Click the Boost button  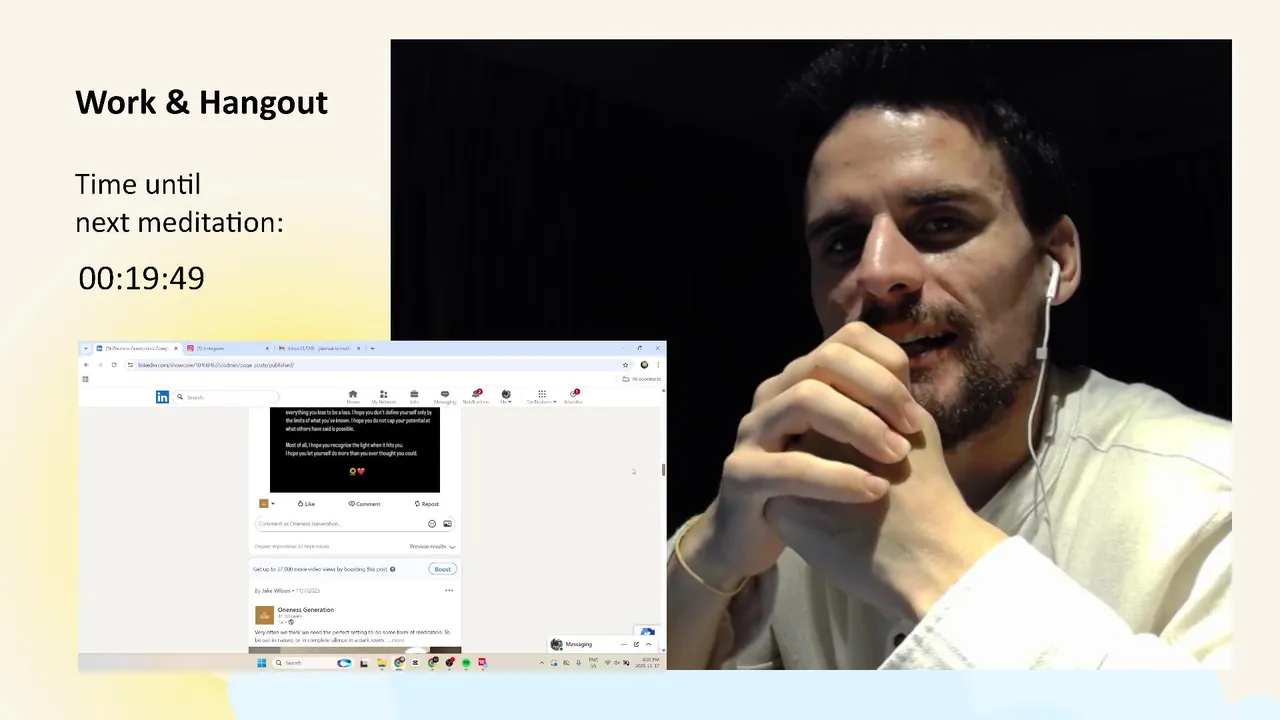click(442, 569)
